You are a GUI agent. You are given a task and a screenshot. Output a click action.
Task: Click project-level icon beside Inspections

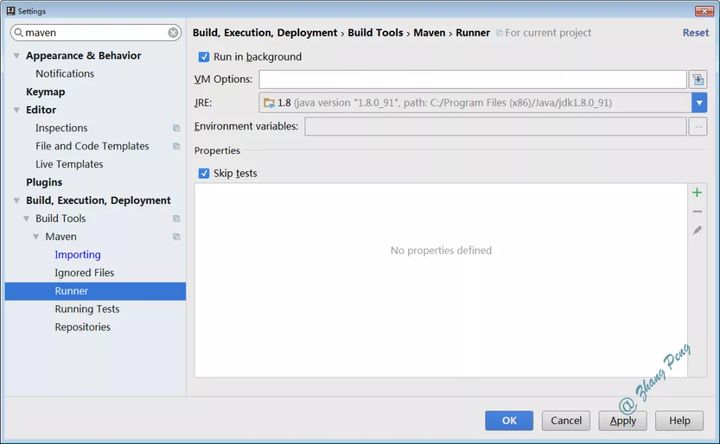coord(176,128)
